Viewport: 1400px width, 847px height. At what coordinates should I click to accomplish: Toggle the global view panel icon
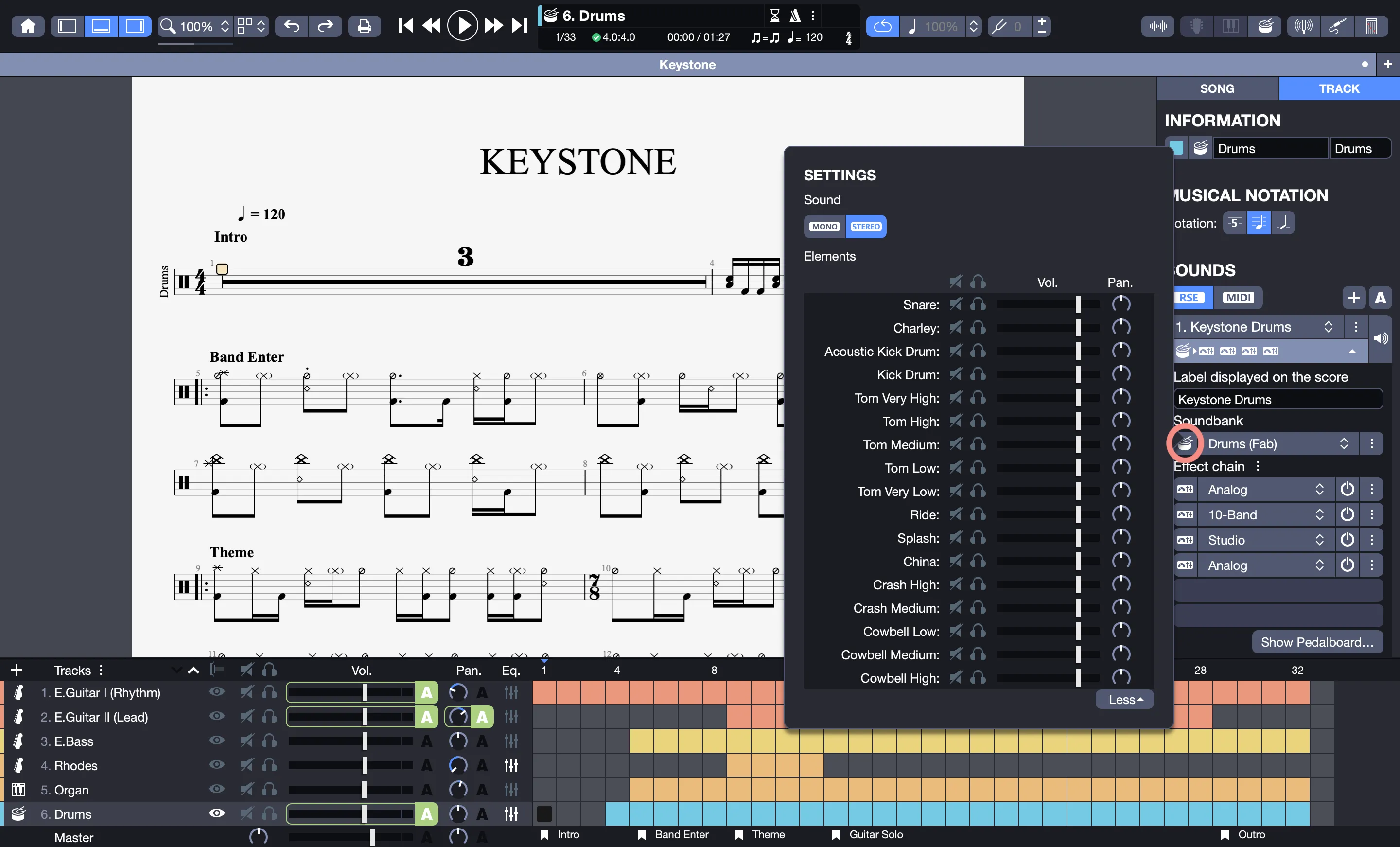(x=101, y=26)
